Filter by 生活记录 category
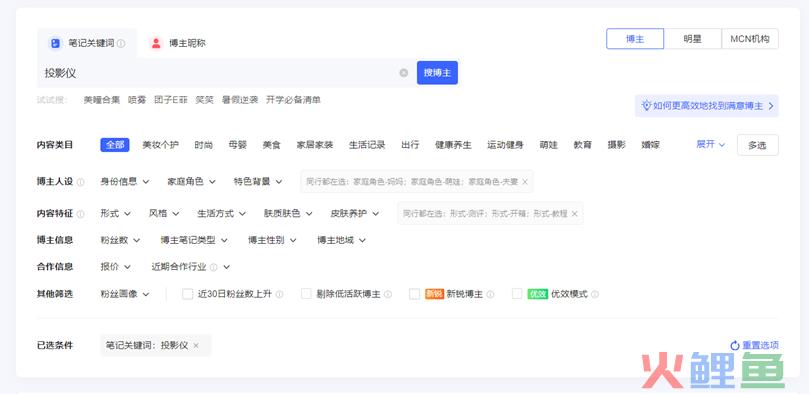This screenshot has height=394, width=809. [367, 145]
